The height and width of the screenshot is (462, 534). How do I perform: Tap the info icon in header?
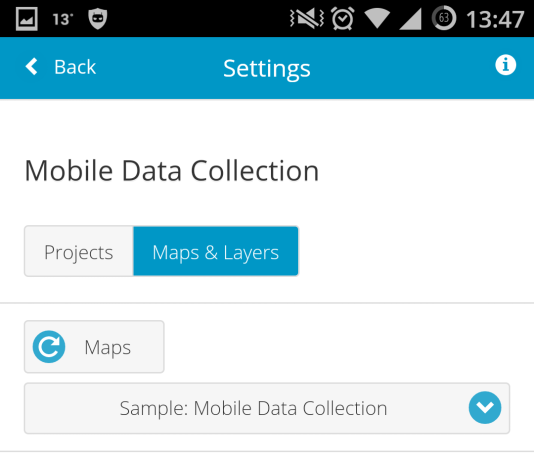[x=505, y=65]
